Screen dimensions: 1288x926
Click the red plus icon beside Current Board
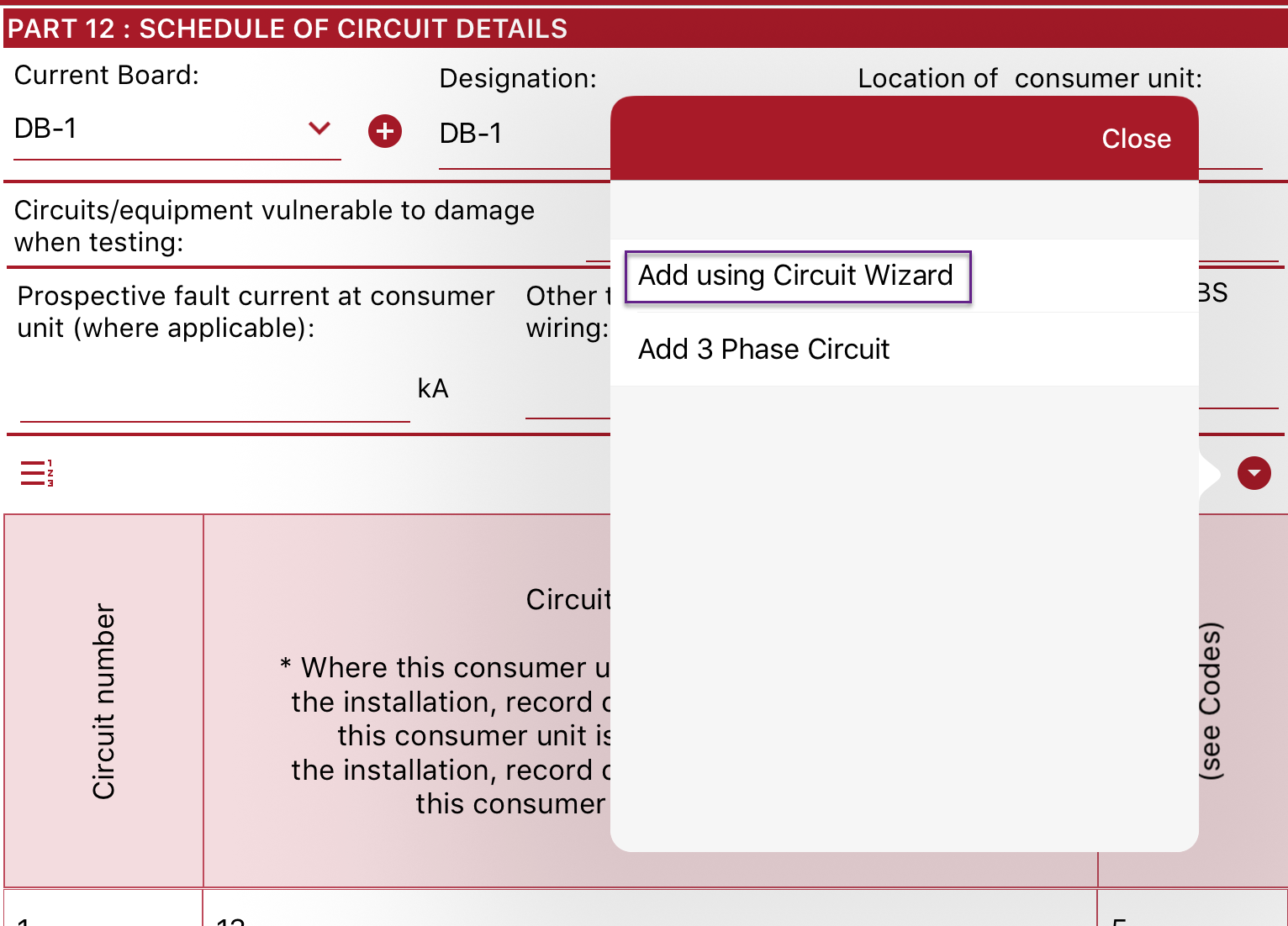[385, 131]
